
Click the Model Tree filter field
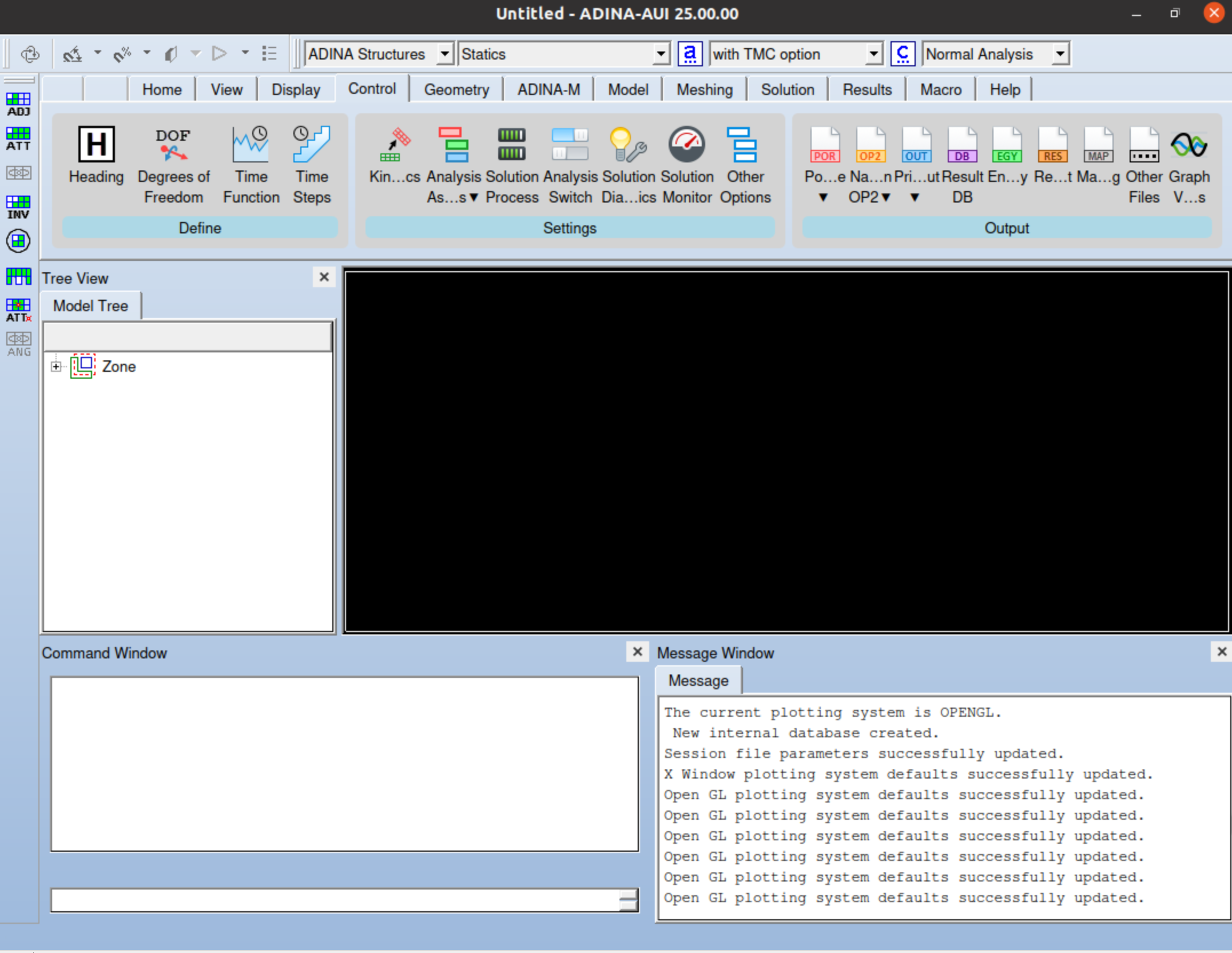tap(188, 337)
